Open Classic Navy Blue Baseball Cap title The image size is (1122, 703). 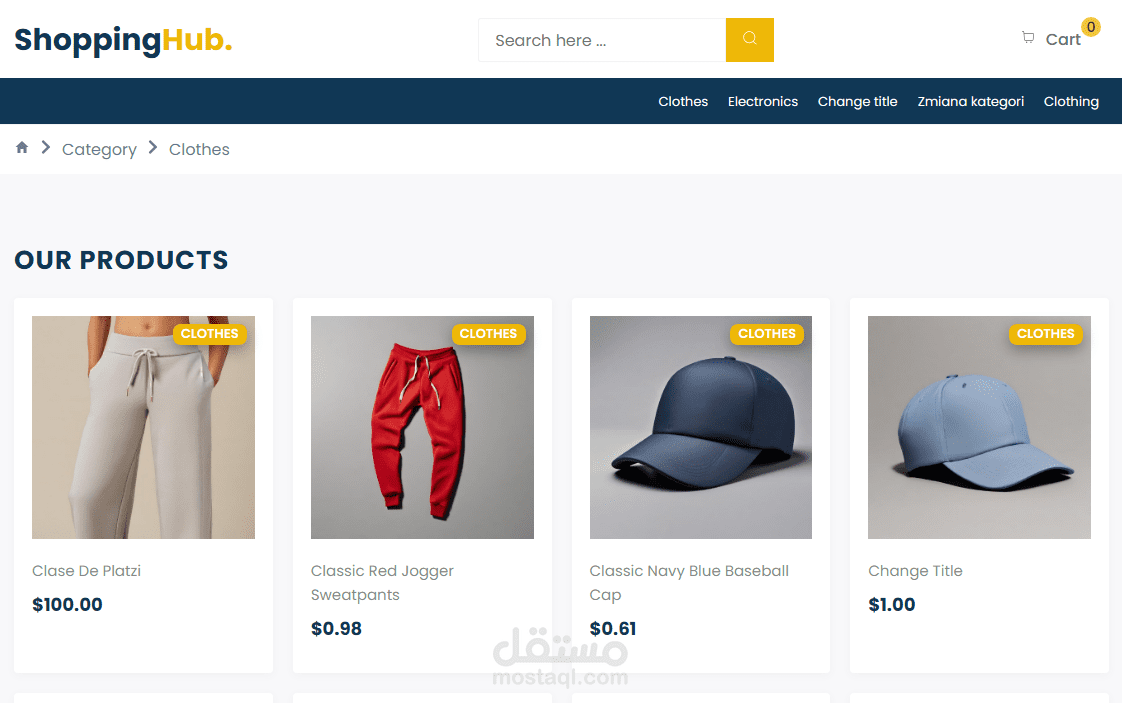tap(689, 583)
